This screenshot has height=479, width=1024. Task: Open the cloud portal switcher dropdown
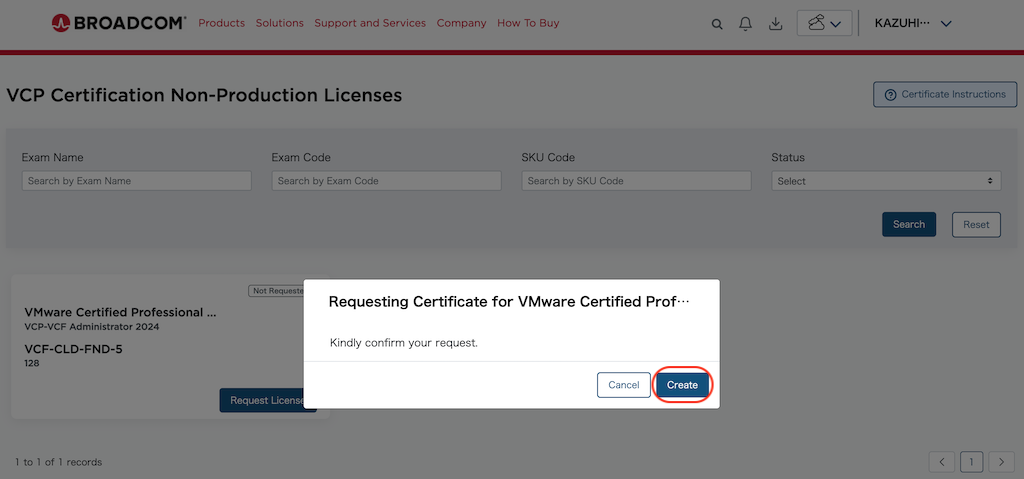point(824,24)
